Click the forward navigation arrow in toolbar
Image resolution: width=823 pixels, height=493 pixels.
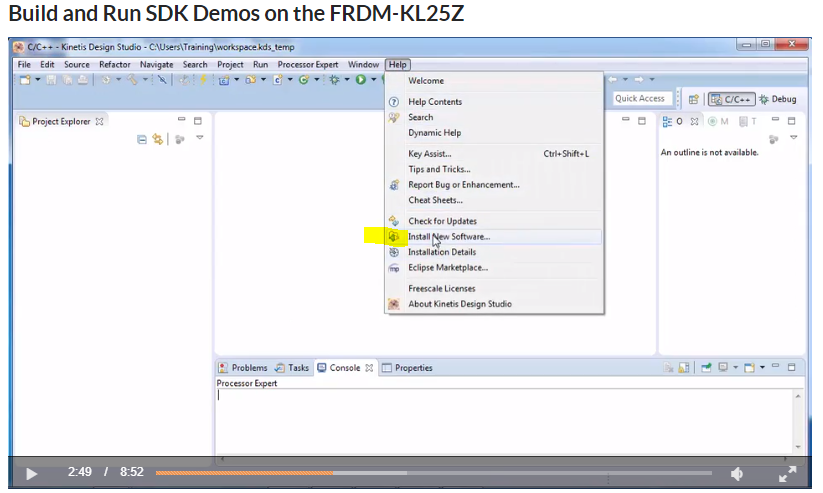[x=639, y=80]
